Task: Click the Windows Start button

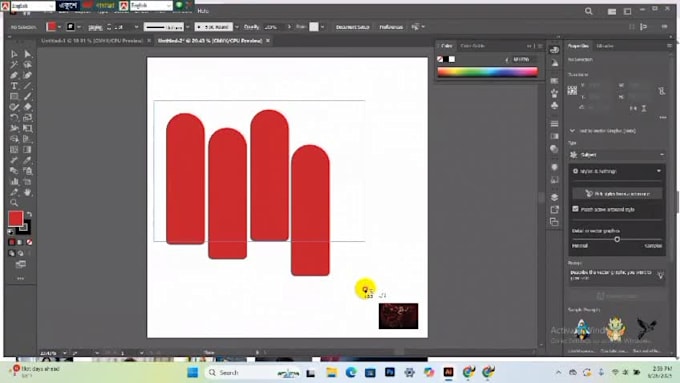Action: click(193, 372)
